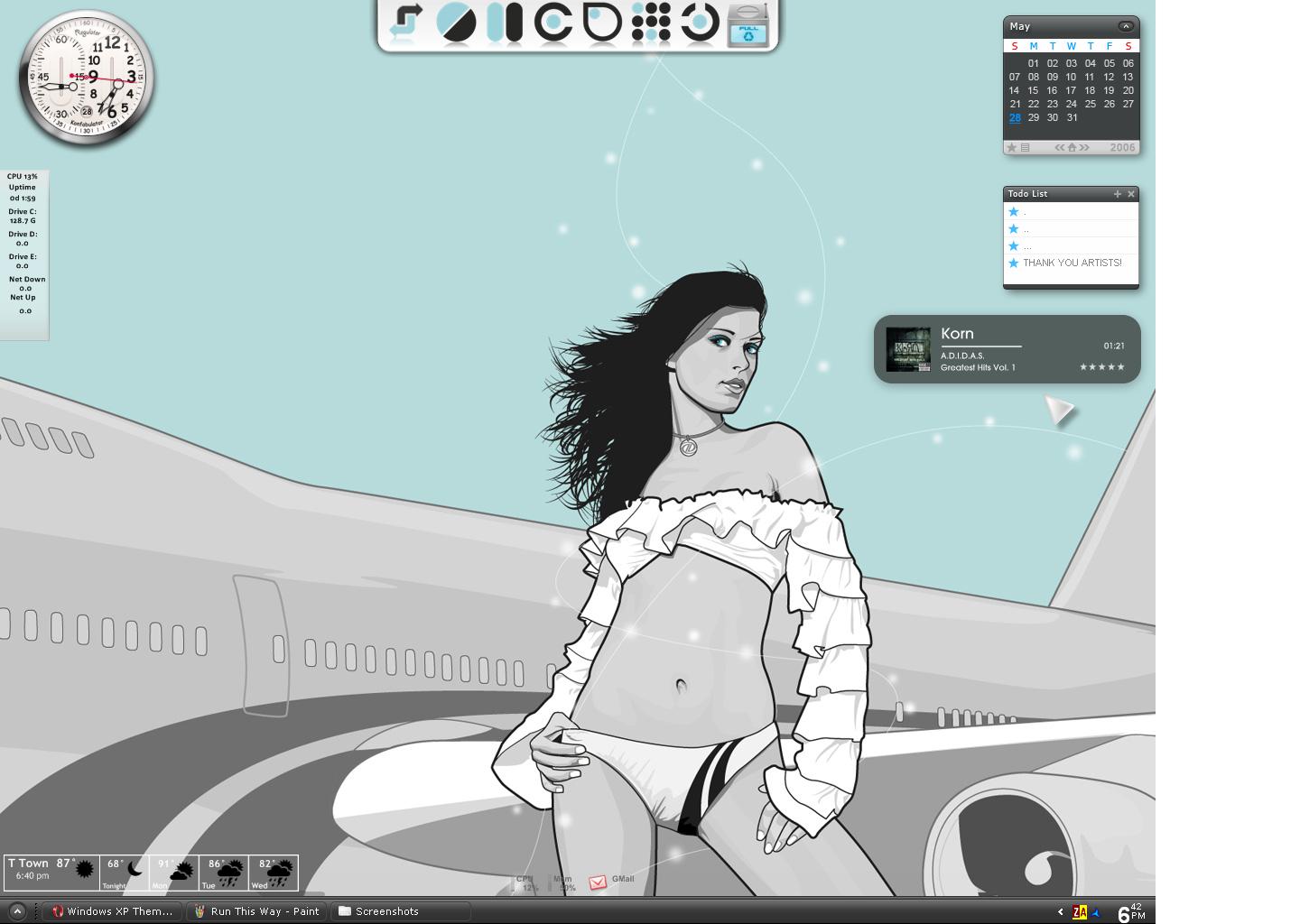
Task: Go to next month in the calendar
Action: 1084,147
